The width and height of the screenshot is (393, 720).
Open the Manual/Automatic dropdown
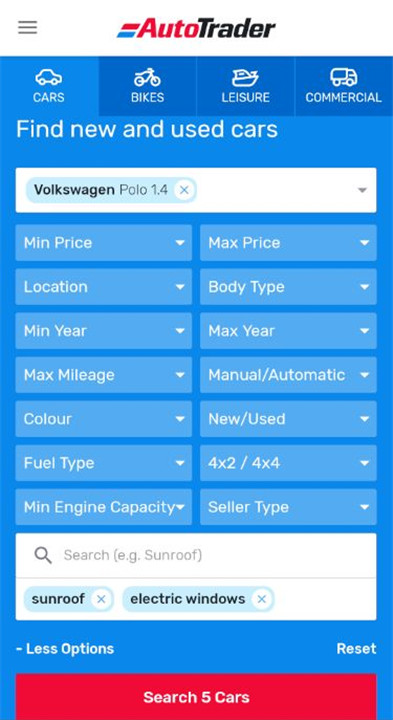[288, 375]
